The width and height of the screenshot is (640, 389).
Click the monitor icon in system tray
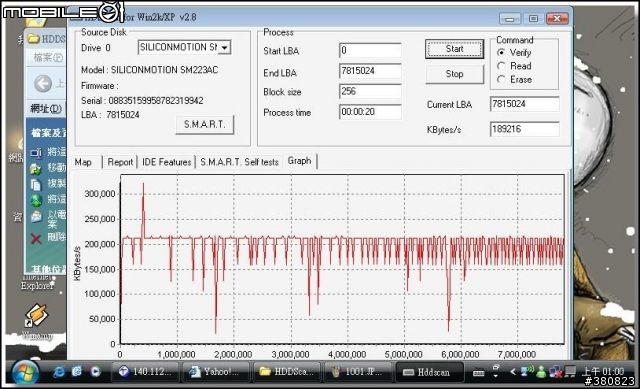[570, 371]
